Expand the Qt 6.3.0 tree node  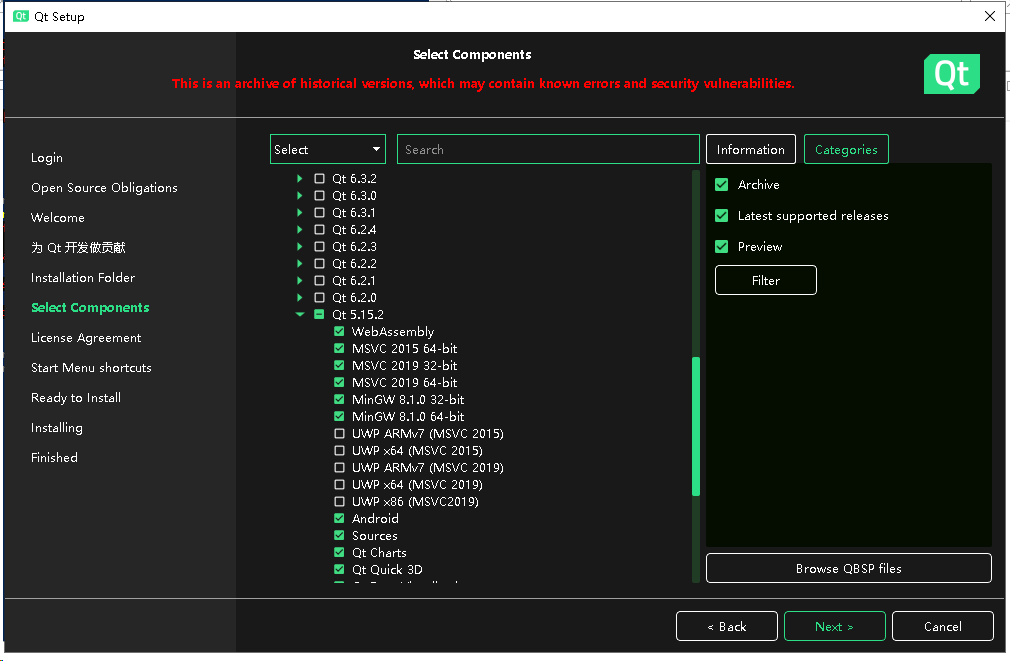[300, 195]
